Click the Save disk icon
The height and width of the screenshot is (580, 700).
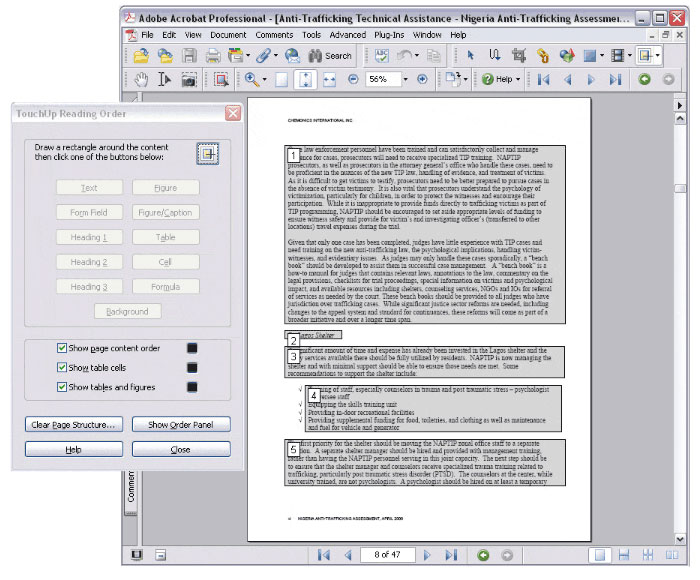(x=190, y=56)
